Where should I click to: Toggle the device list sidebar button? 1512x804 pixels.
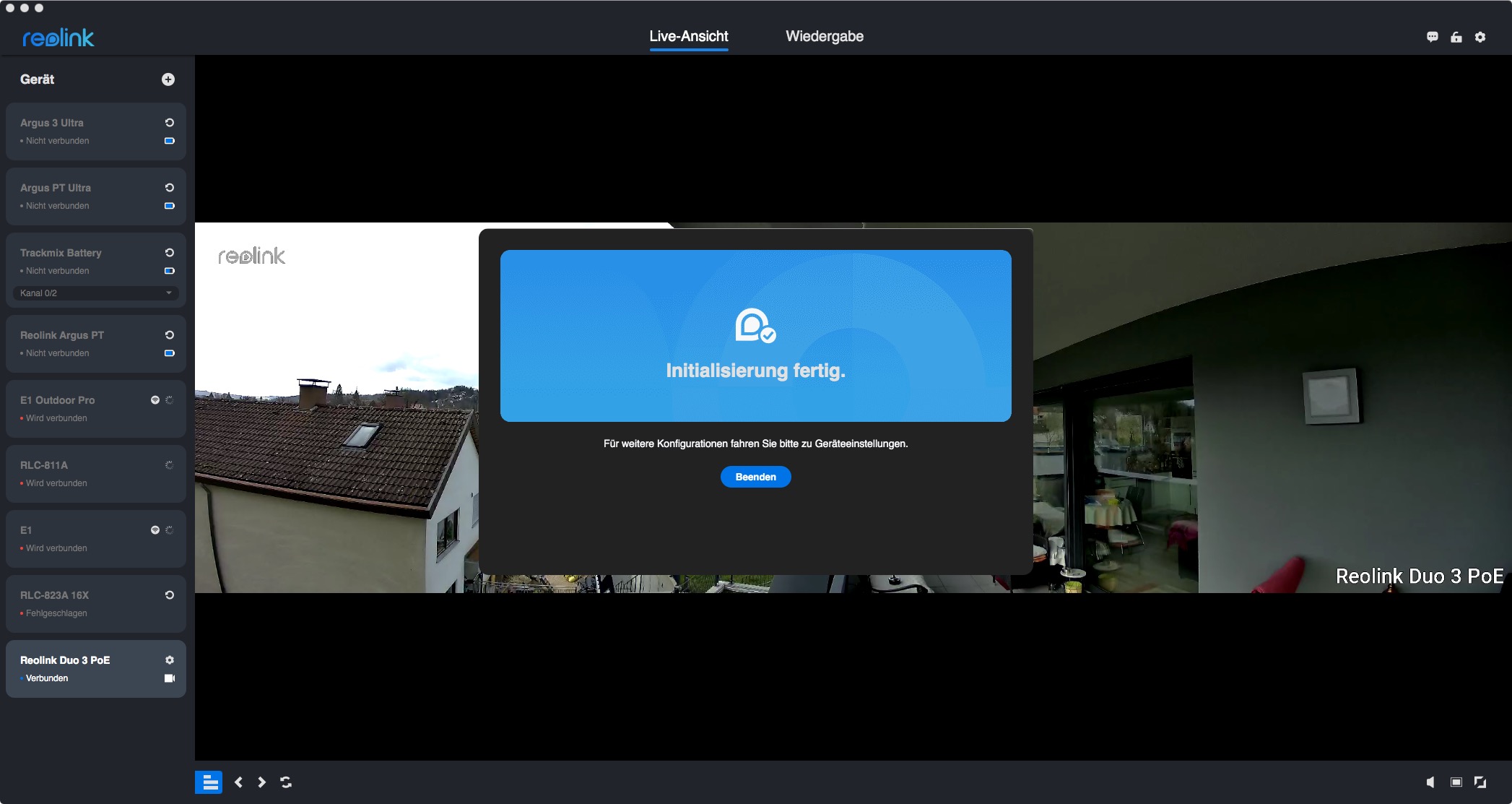[209, 782]
